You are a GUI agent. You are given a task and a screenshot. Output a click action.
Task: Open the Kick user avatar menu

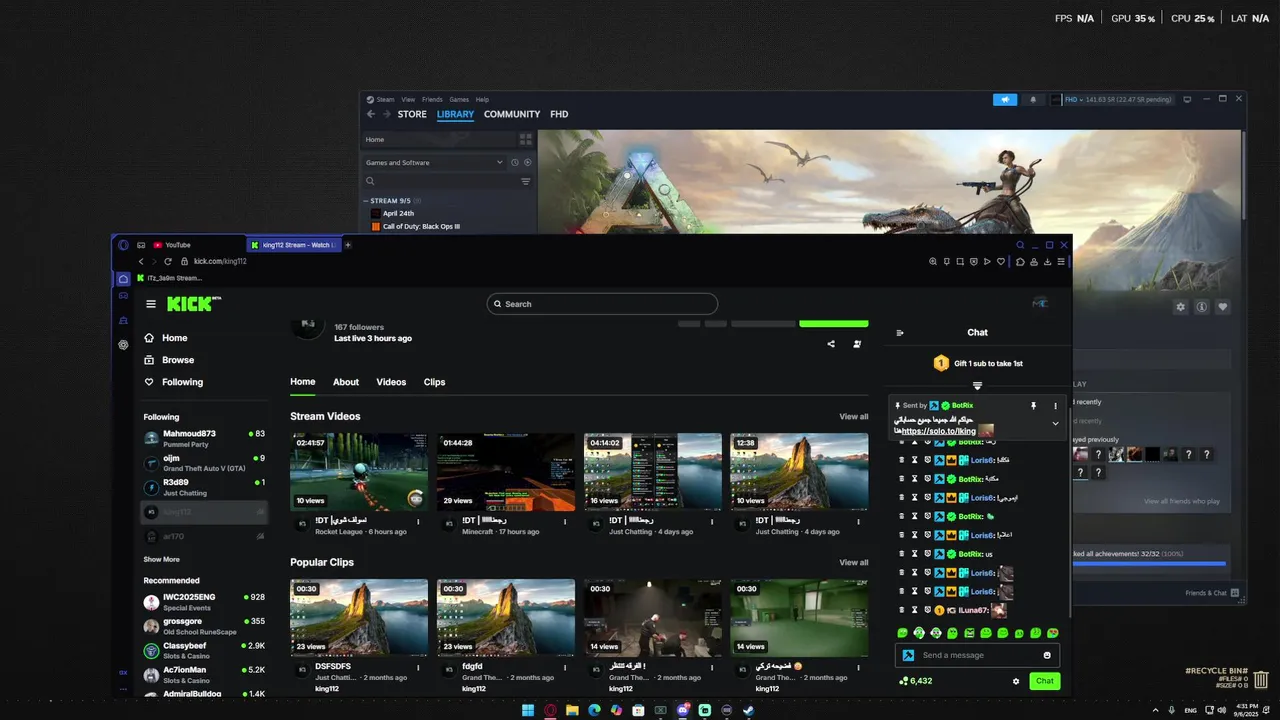(x=1040, y=303)
